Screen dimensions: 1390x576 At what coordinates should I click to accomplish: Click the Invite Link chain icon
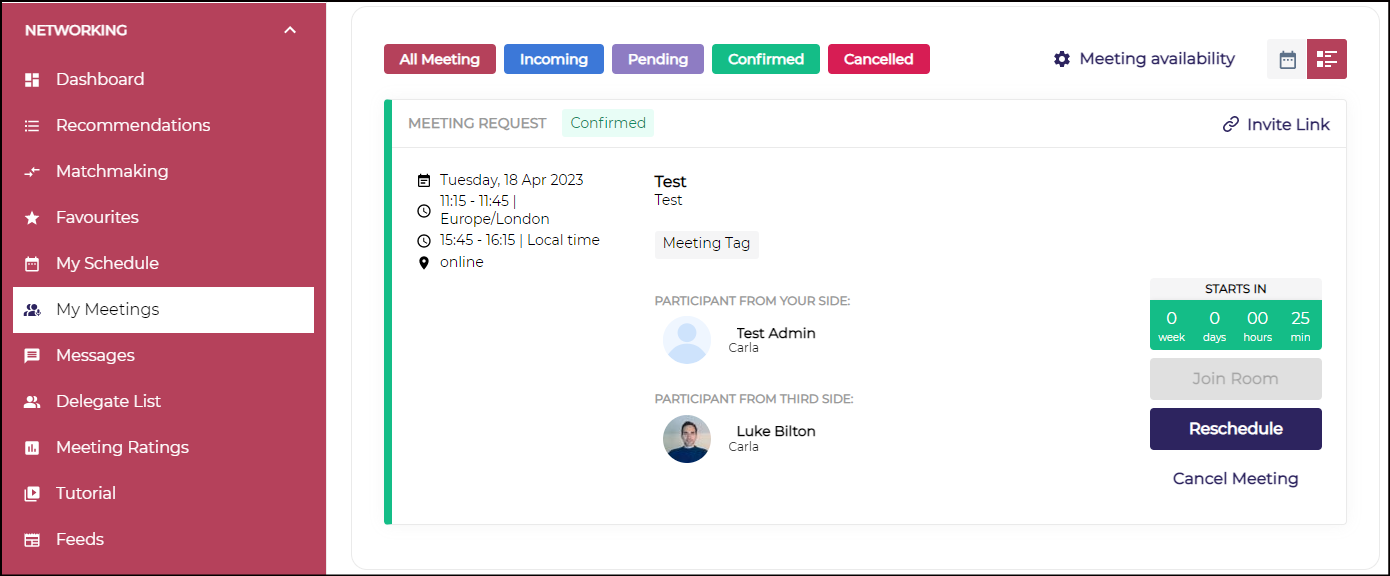point(1231,125)
